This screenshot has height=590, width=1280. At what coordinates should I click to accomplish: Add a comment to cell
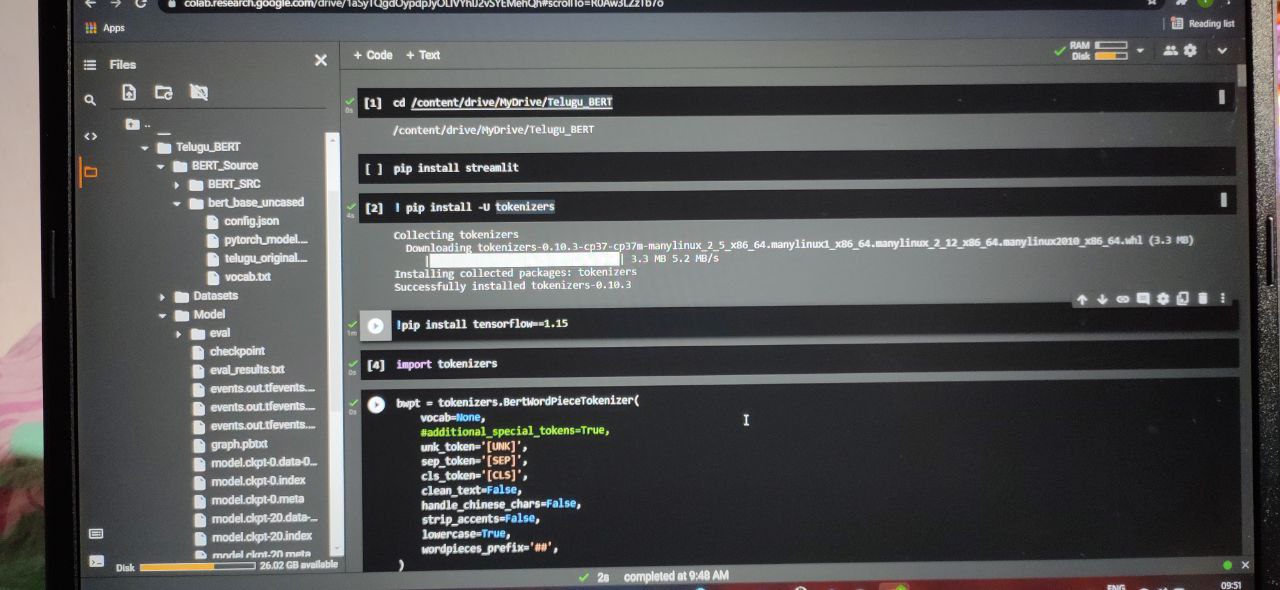[x=1143, y=299]
